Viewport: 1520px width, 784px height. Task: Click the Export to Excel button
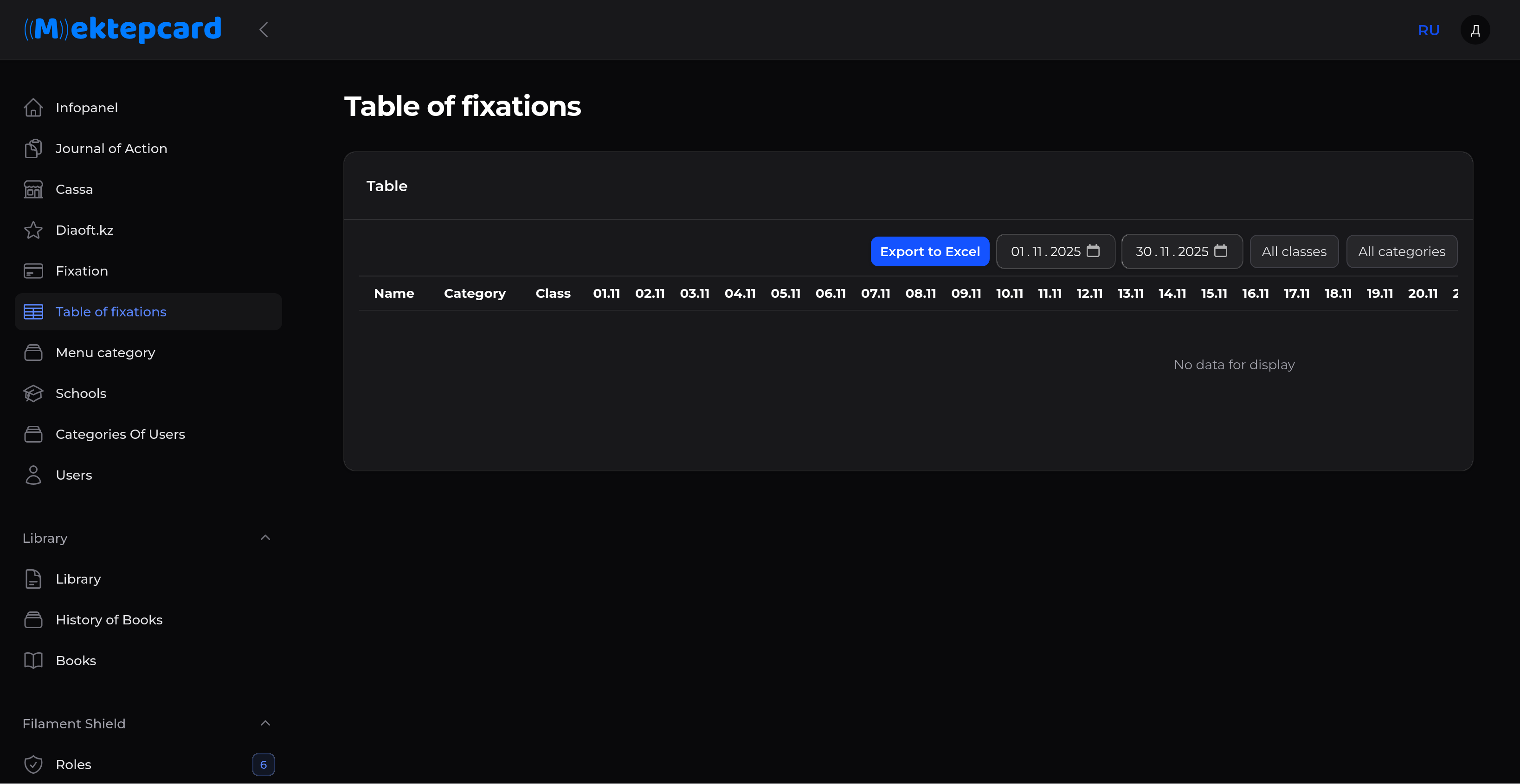click(929, 251)
